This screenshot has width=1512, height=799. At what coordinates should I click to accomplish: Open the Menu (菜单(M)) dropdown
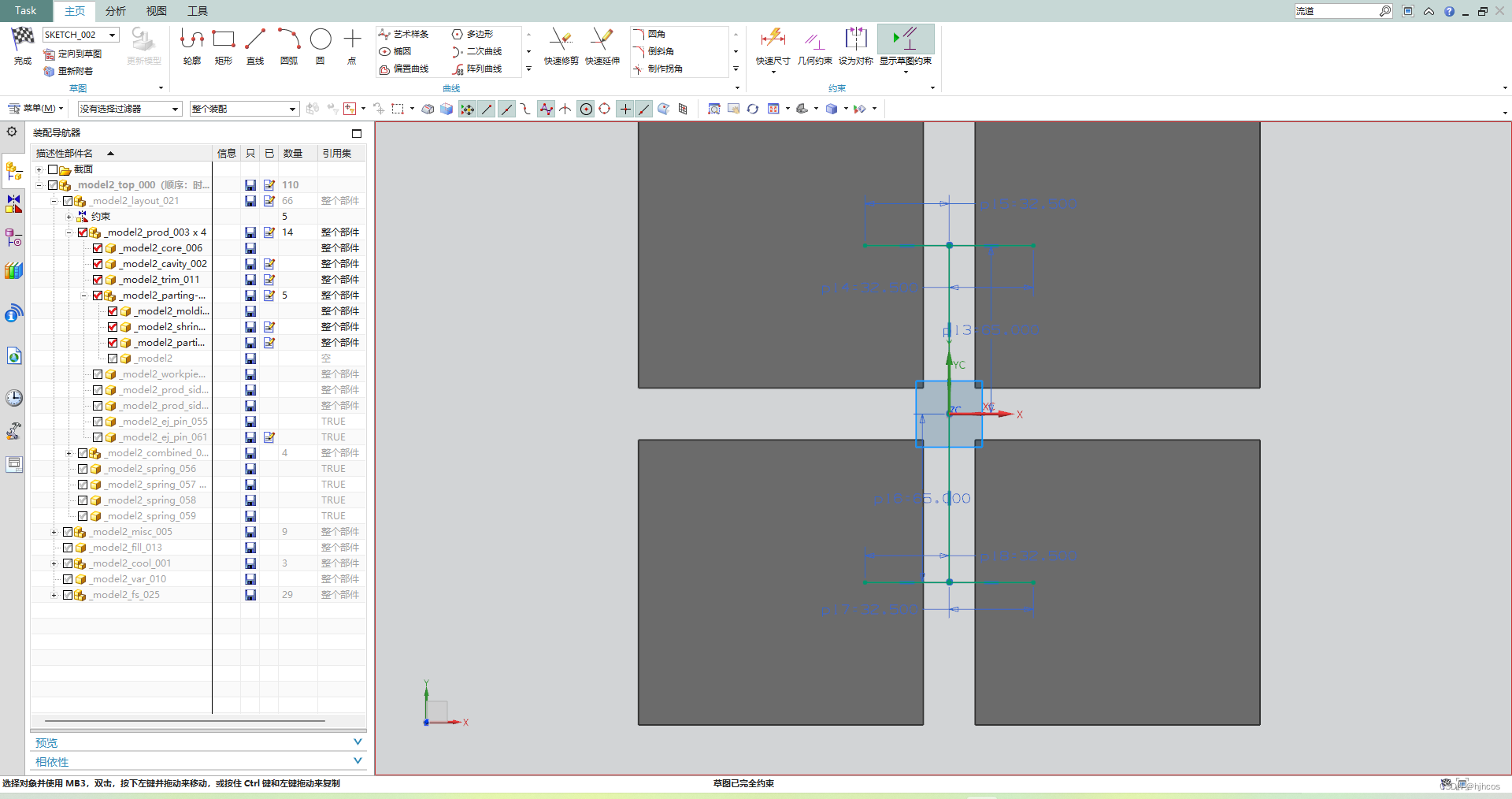tap(35, 109)
